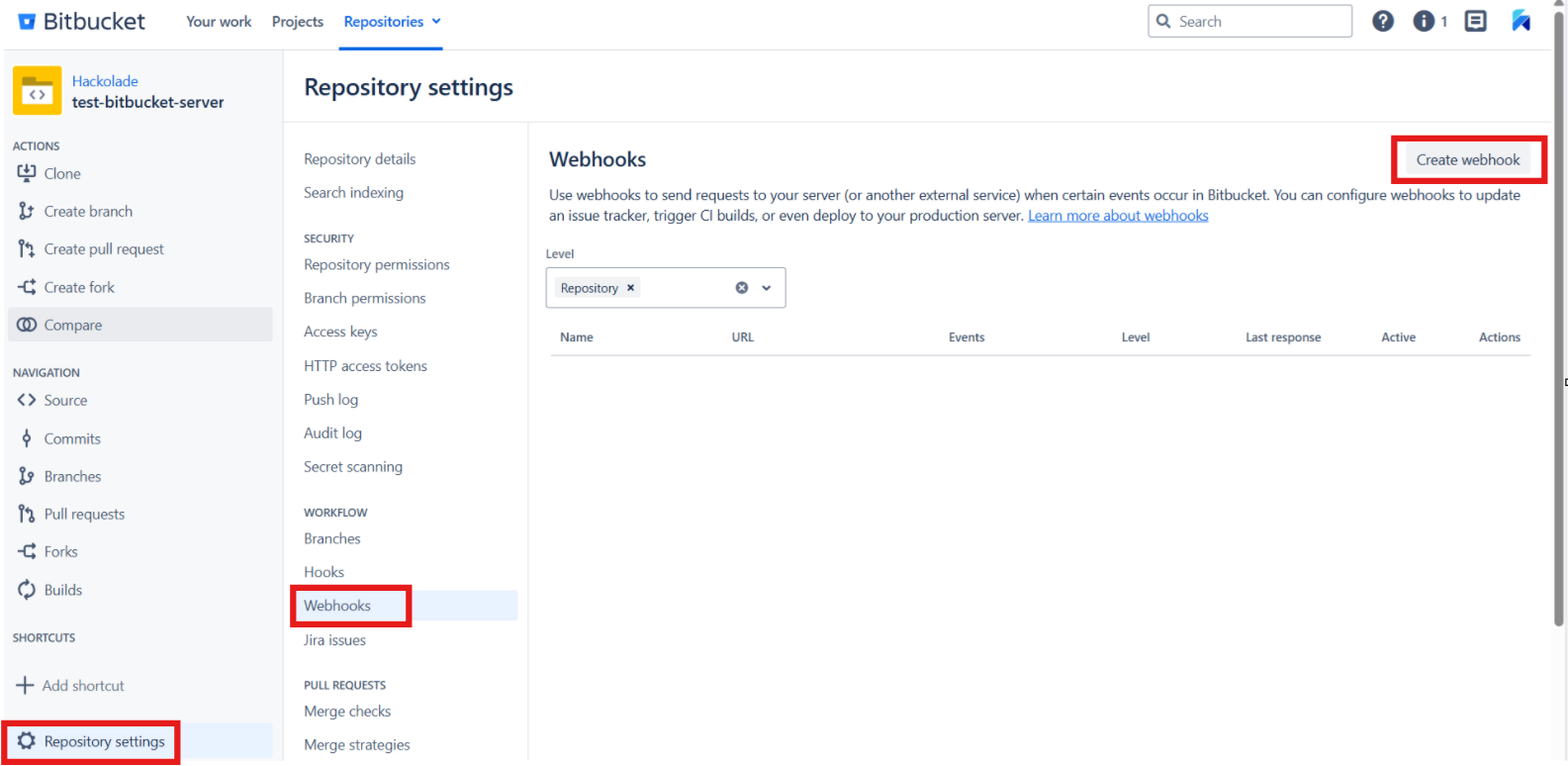Click the Create branch icon
The image size is (1568, 766).
(27, 211)
